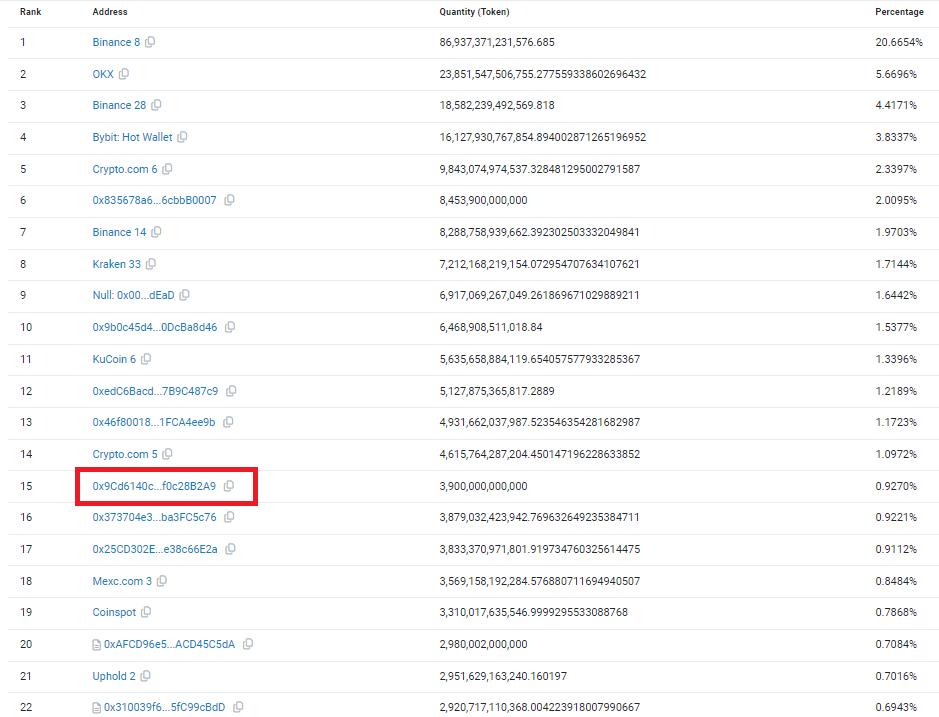
Task: Copy address 0x310039f6...5fC99cBdD
Action: [238, 707]
